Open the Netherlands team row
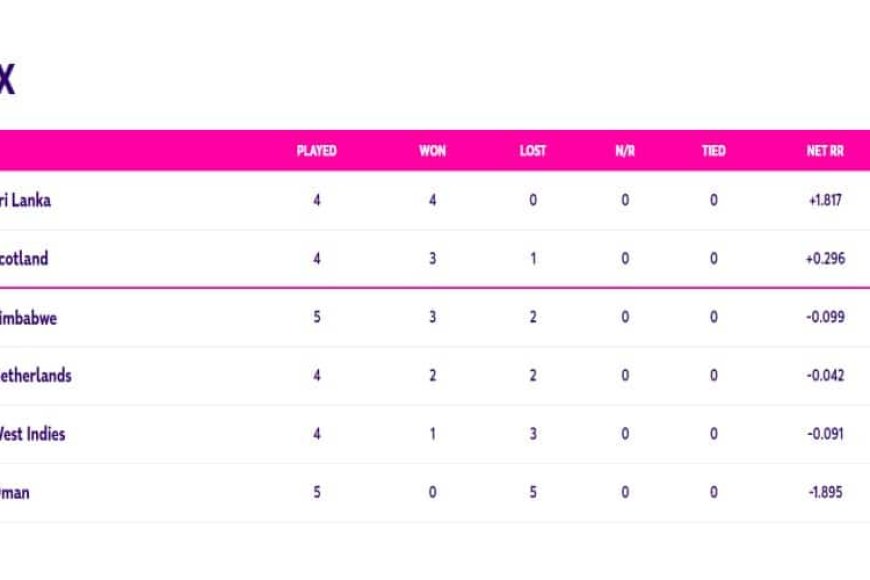Screen dimensions: 870x580 click(x=435, y=376)
